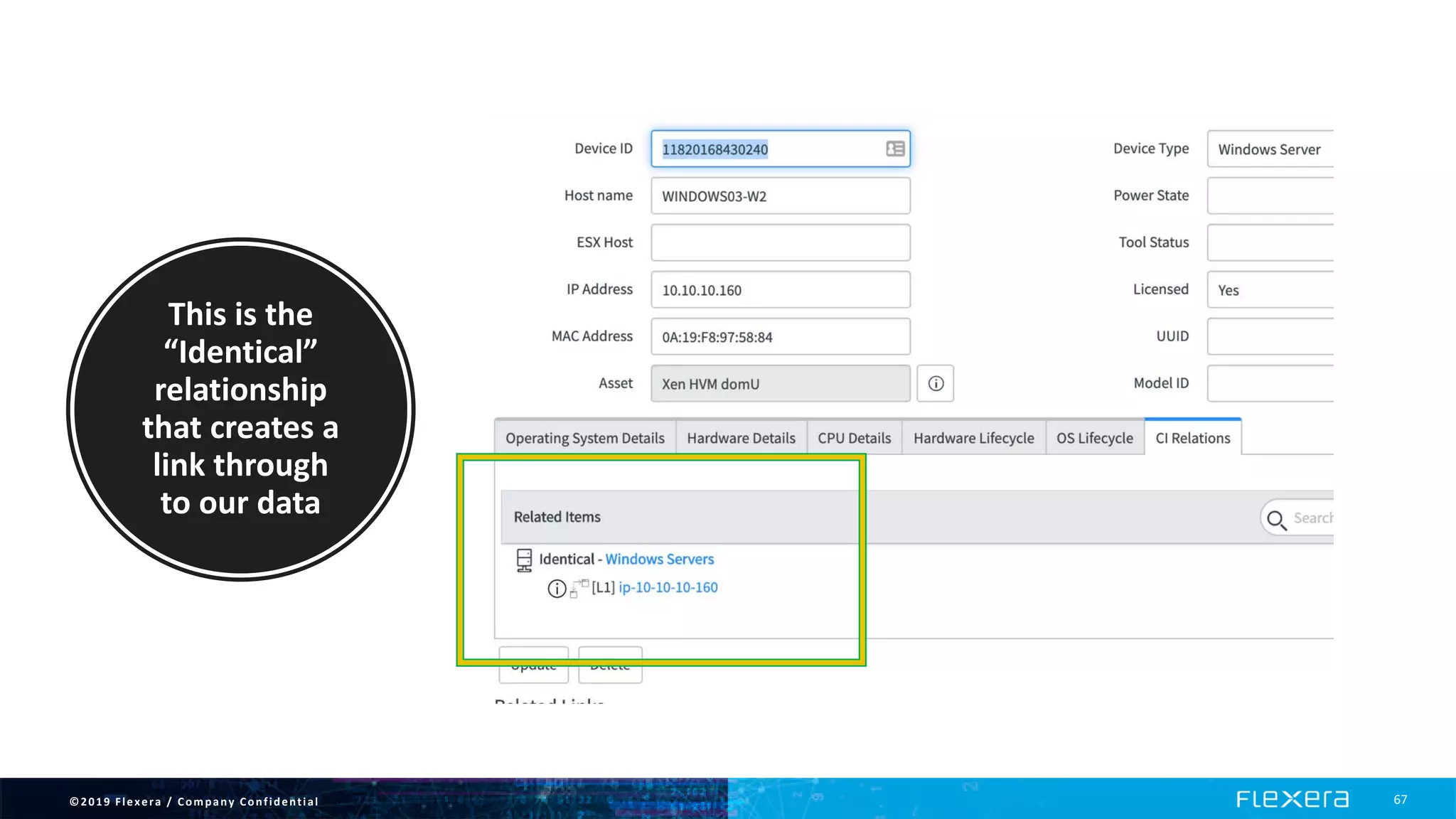This screenshot has width=1456, height=819.
Task: Open the Licensed dropdown showing Yes
Action: pos(1270,290)
